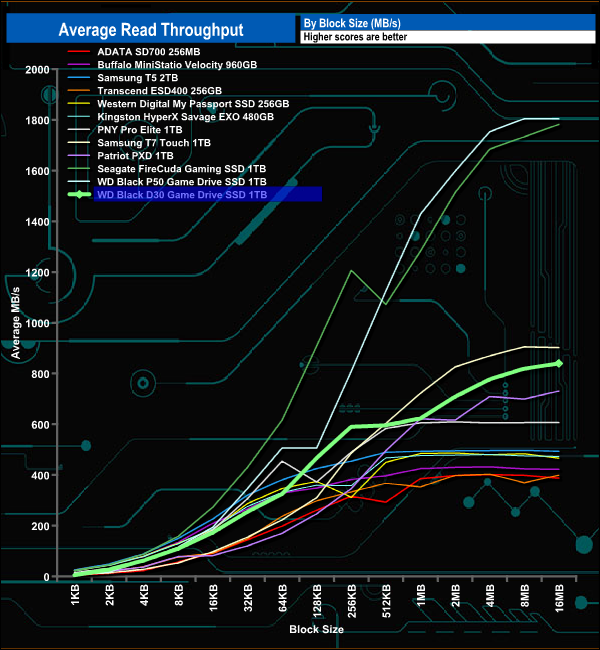600x650 pixels.
Task: Click the 64KB x-axis label
Action: 282,598
